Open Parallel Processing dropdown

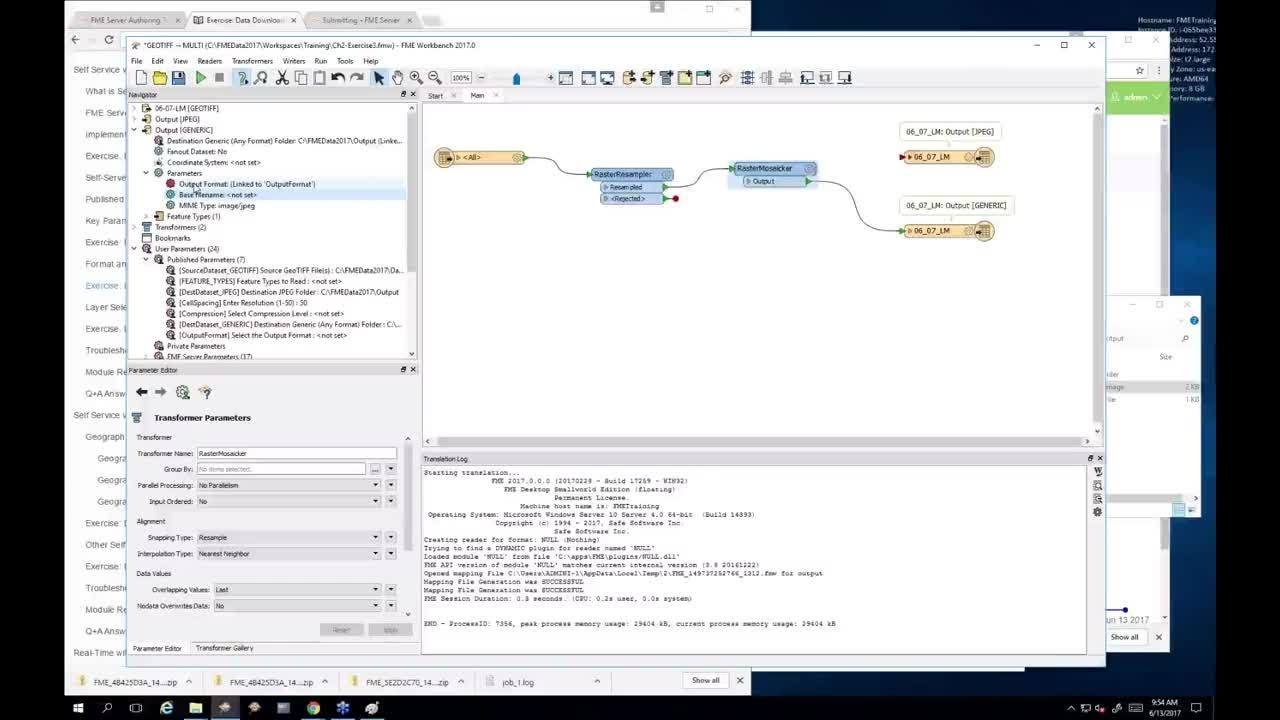[x=289, y=485]
